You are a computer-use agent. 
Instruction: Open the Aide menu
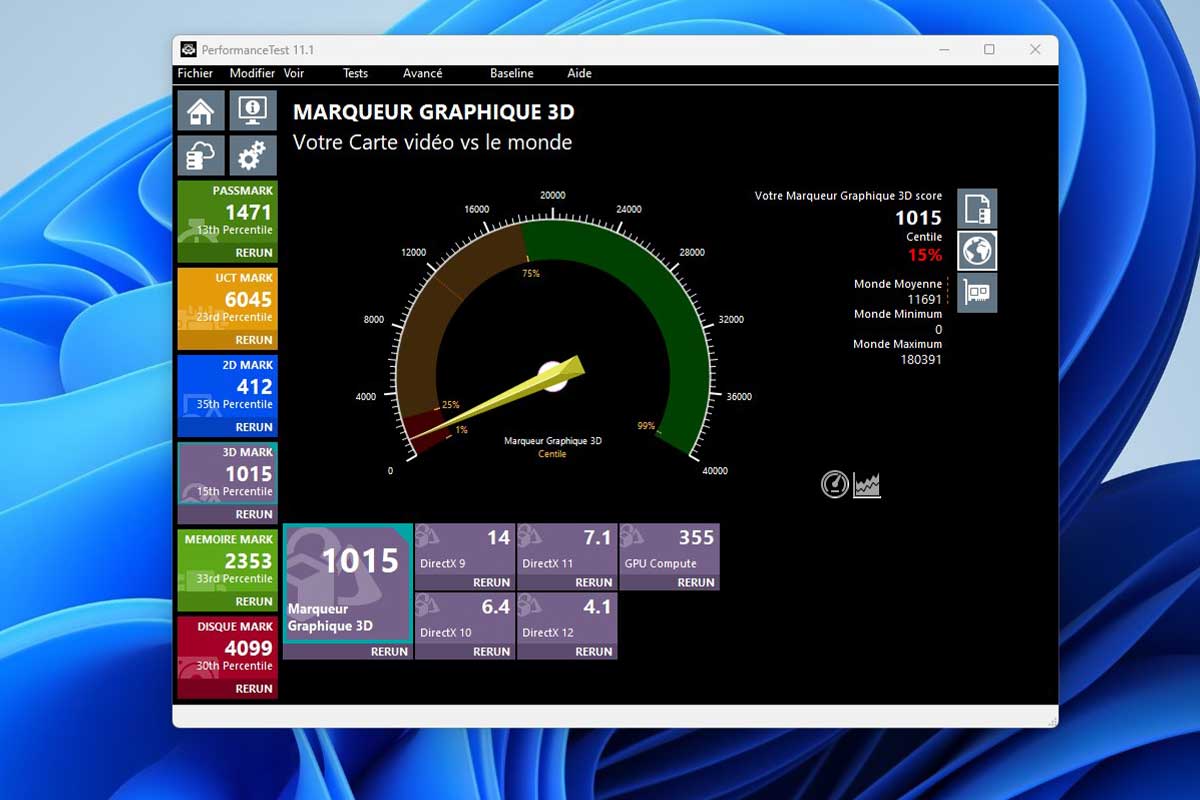(x=579, y=74)
